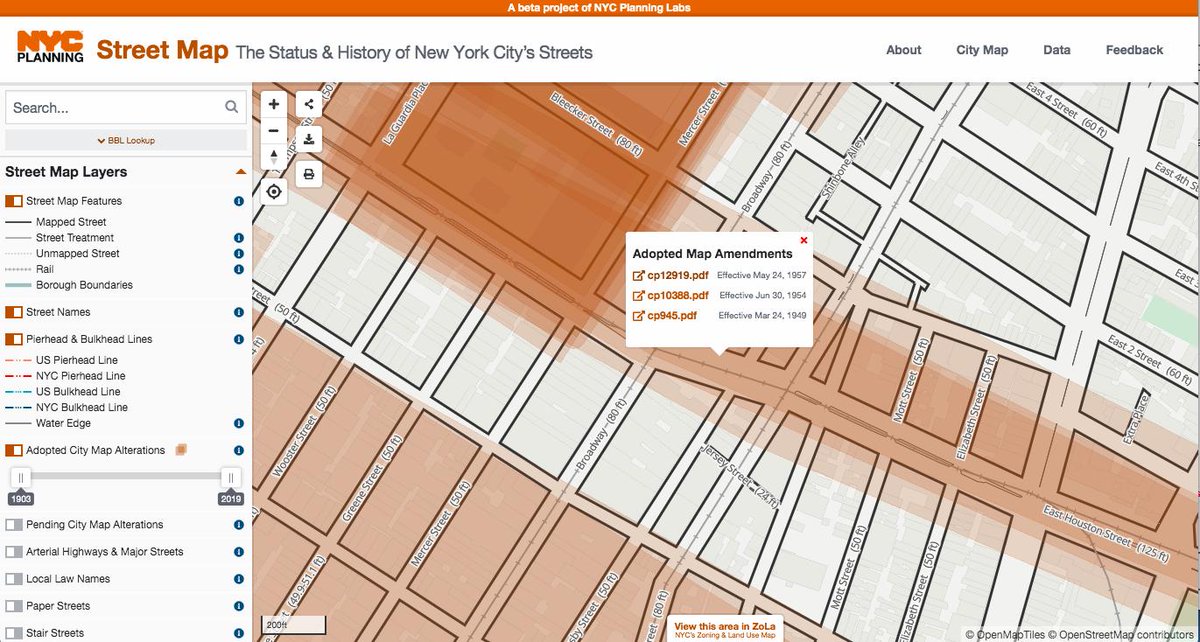Open the Data page
The width and height of the screenshot is (1200, 642).
[x=1057, y=50]
